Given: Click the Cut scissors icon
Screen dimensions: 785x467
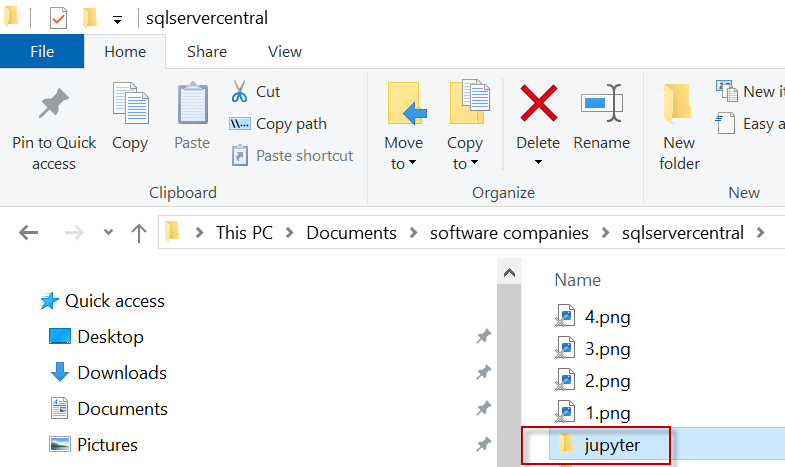Looking at the screenshot, I should tap(240, 92).
